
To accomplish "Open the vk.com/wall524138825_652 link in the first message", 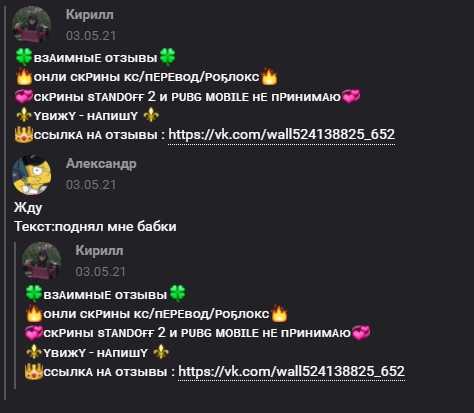I will tap(282, 135).
